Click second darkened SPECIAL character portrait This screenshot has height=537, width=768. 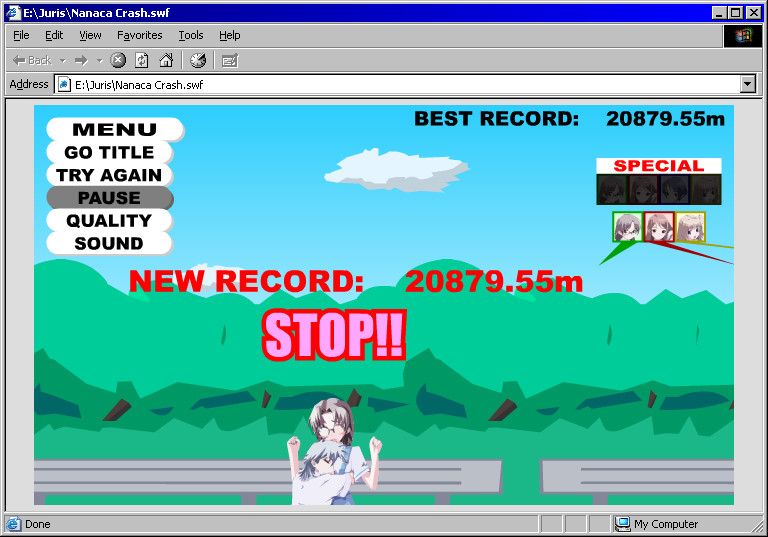[x=643, y=190]
